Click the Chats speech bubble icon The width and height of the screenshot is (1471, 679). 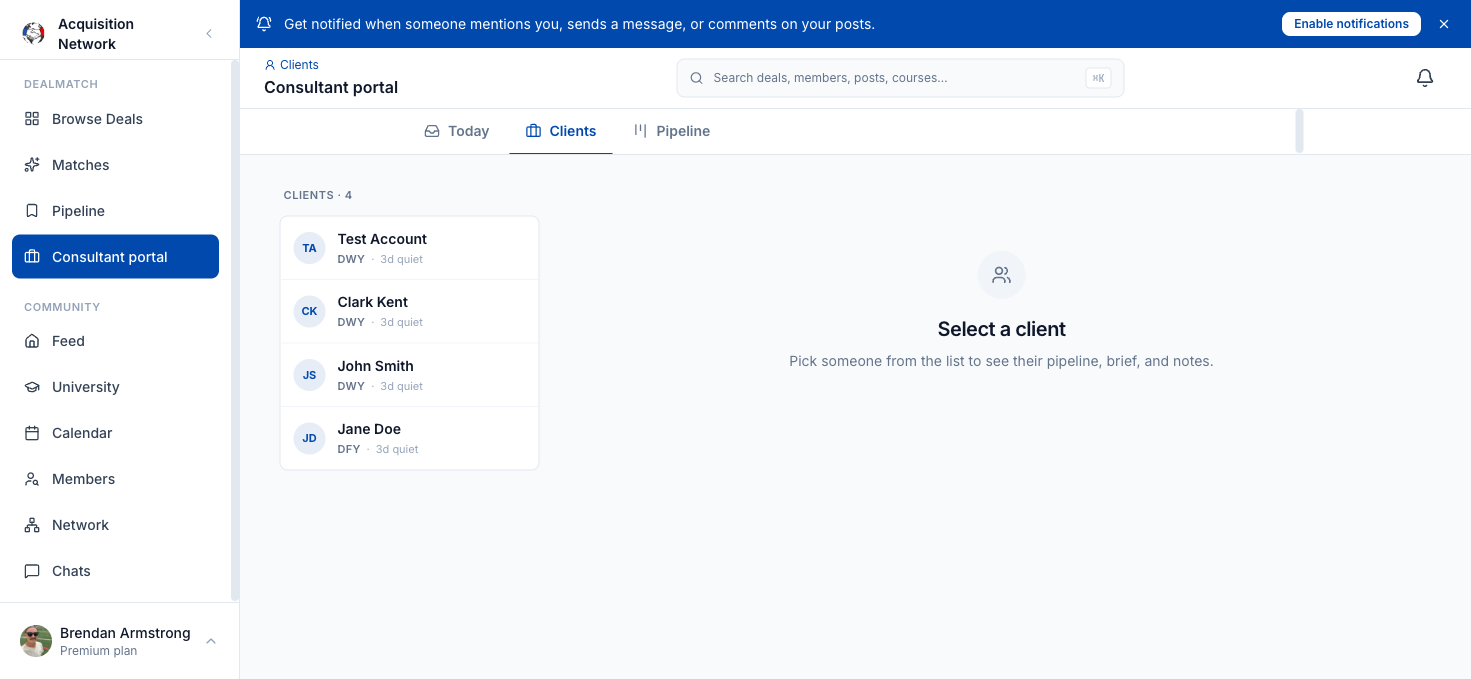click(x=32, y=571)
